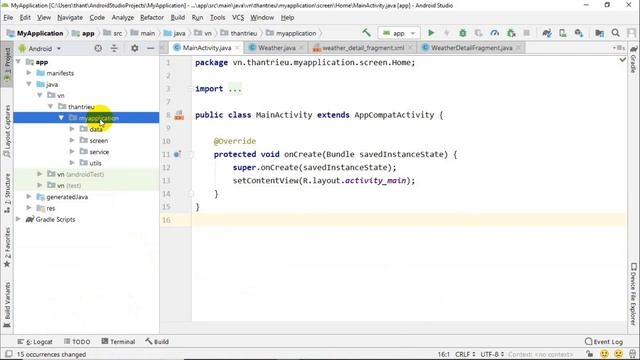This screenshot has height=360, width=640.
Task: Click the Search Everywhere magnifier icon
Action: tap(616, 33)
